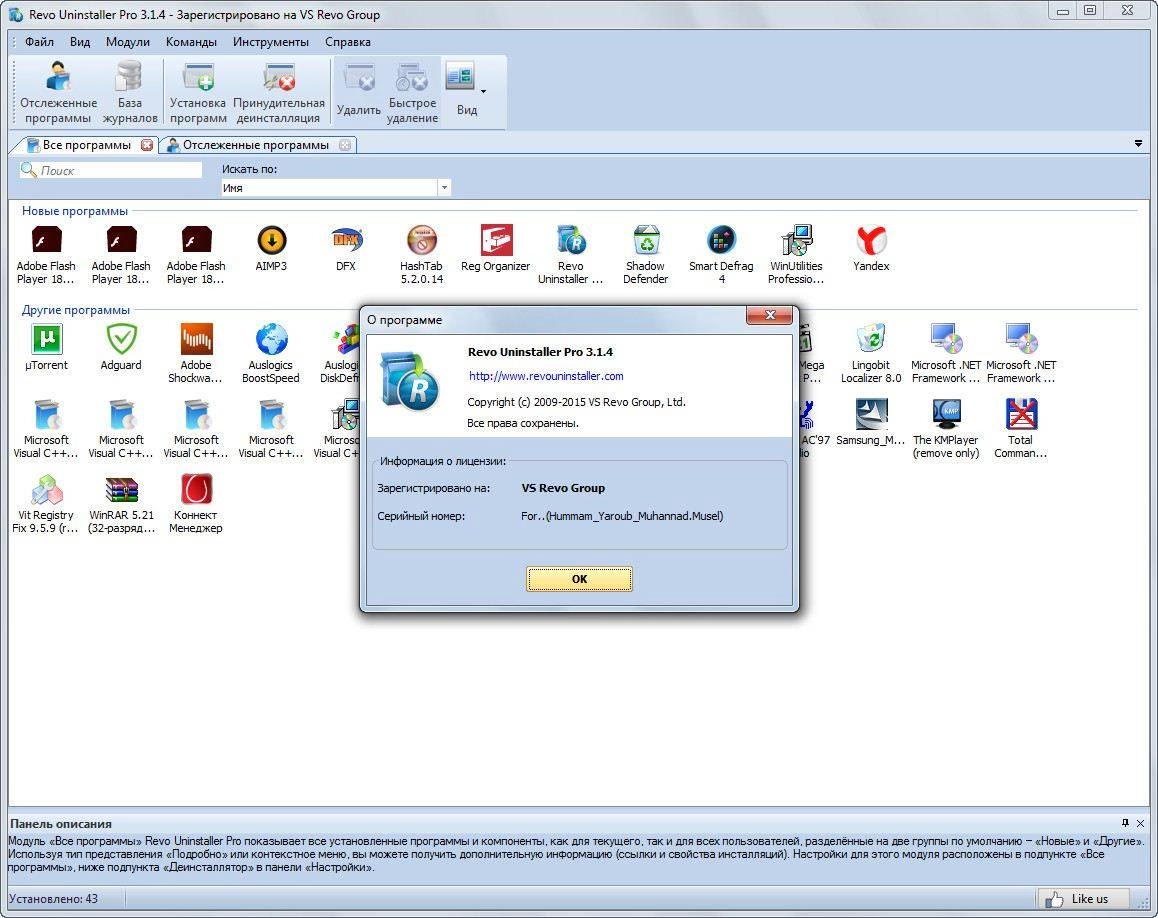Select the AIMP3 program icon

pyautogui.click(x=271, y=250)
